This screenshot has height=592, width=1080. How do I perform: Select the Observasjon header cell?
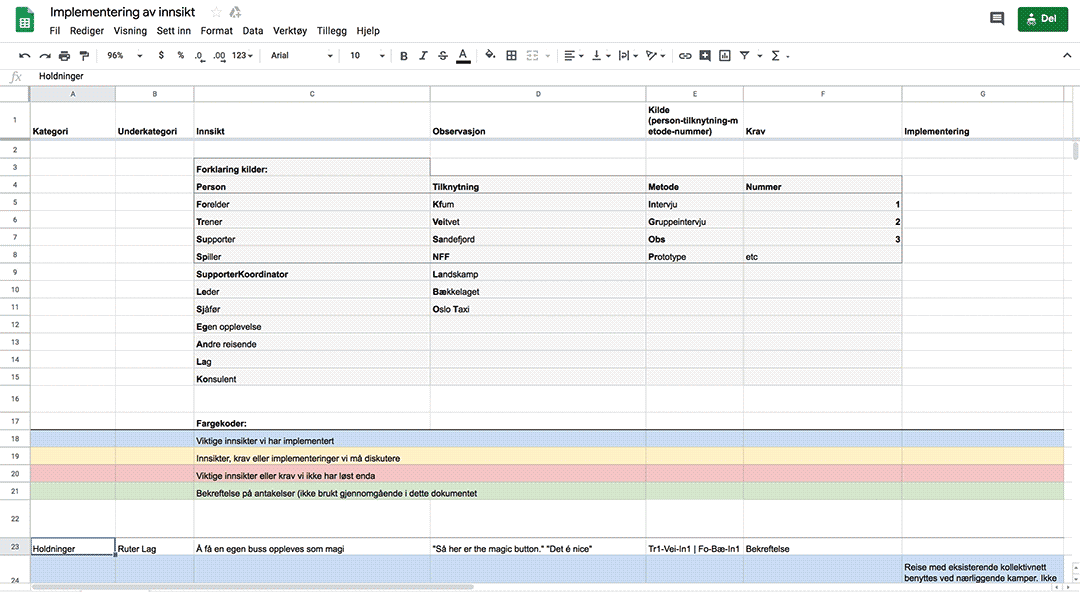(x=538, y=121)
